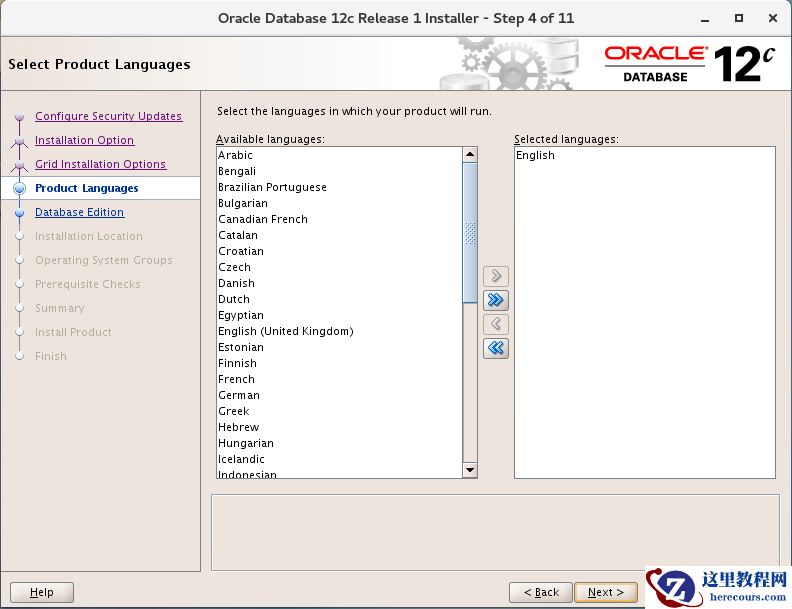Screen dimensions: 792x609
Task: Select Bengali in Available languages
Action: pos(339,171)
